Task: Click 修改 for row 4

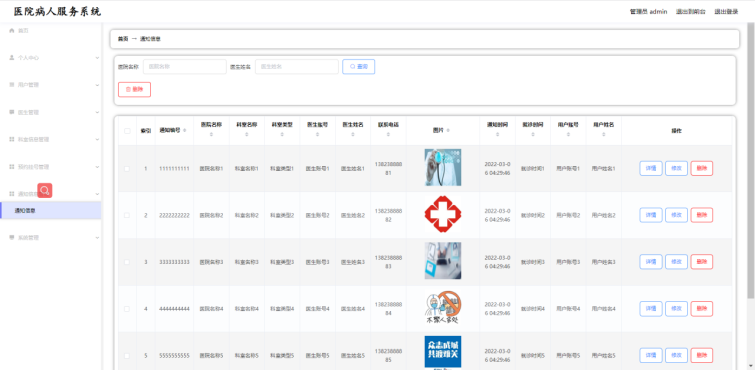Action: (x=677, y=308)
